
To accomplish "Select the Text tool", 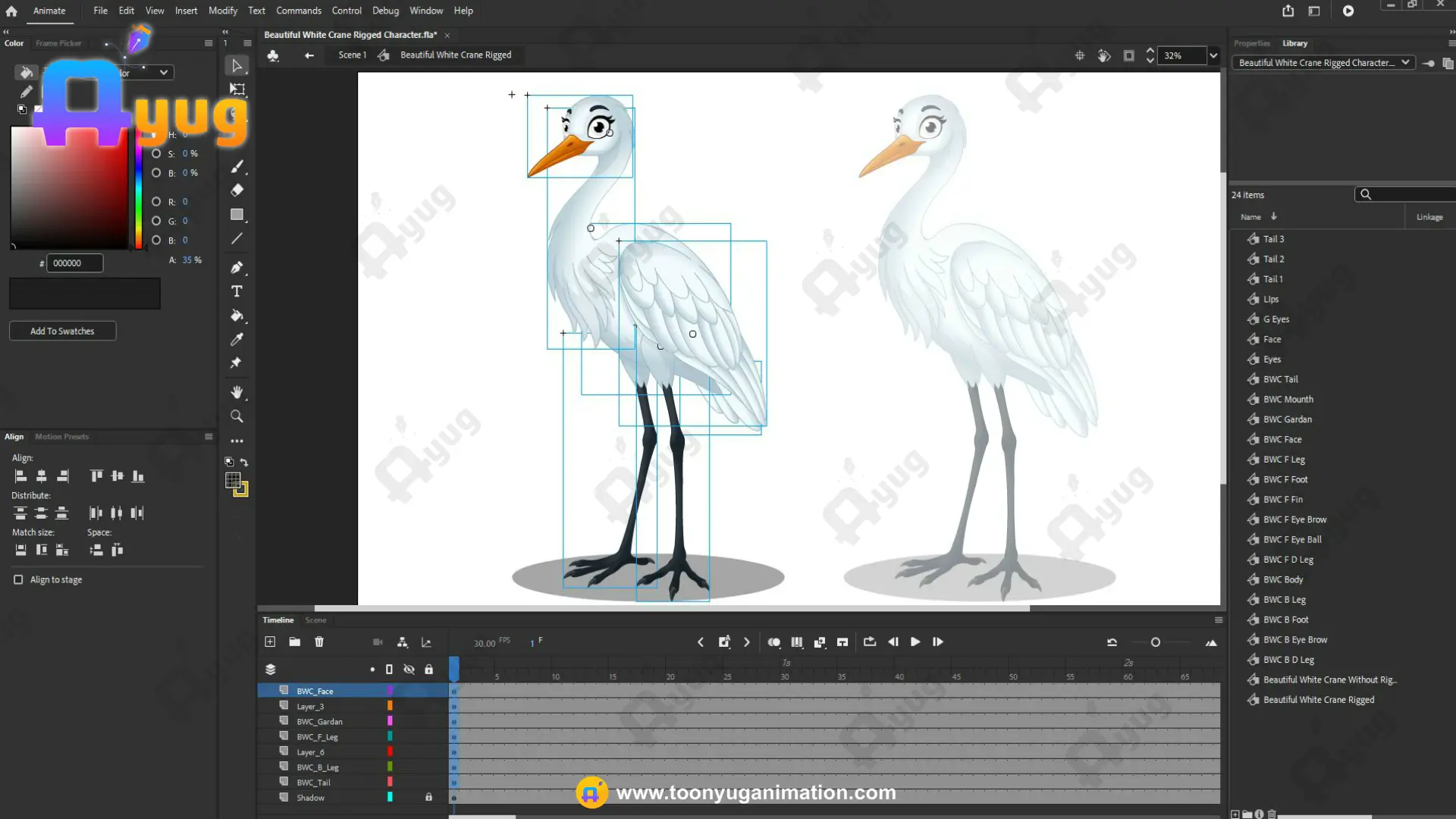I will coord(237,291).
